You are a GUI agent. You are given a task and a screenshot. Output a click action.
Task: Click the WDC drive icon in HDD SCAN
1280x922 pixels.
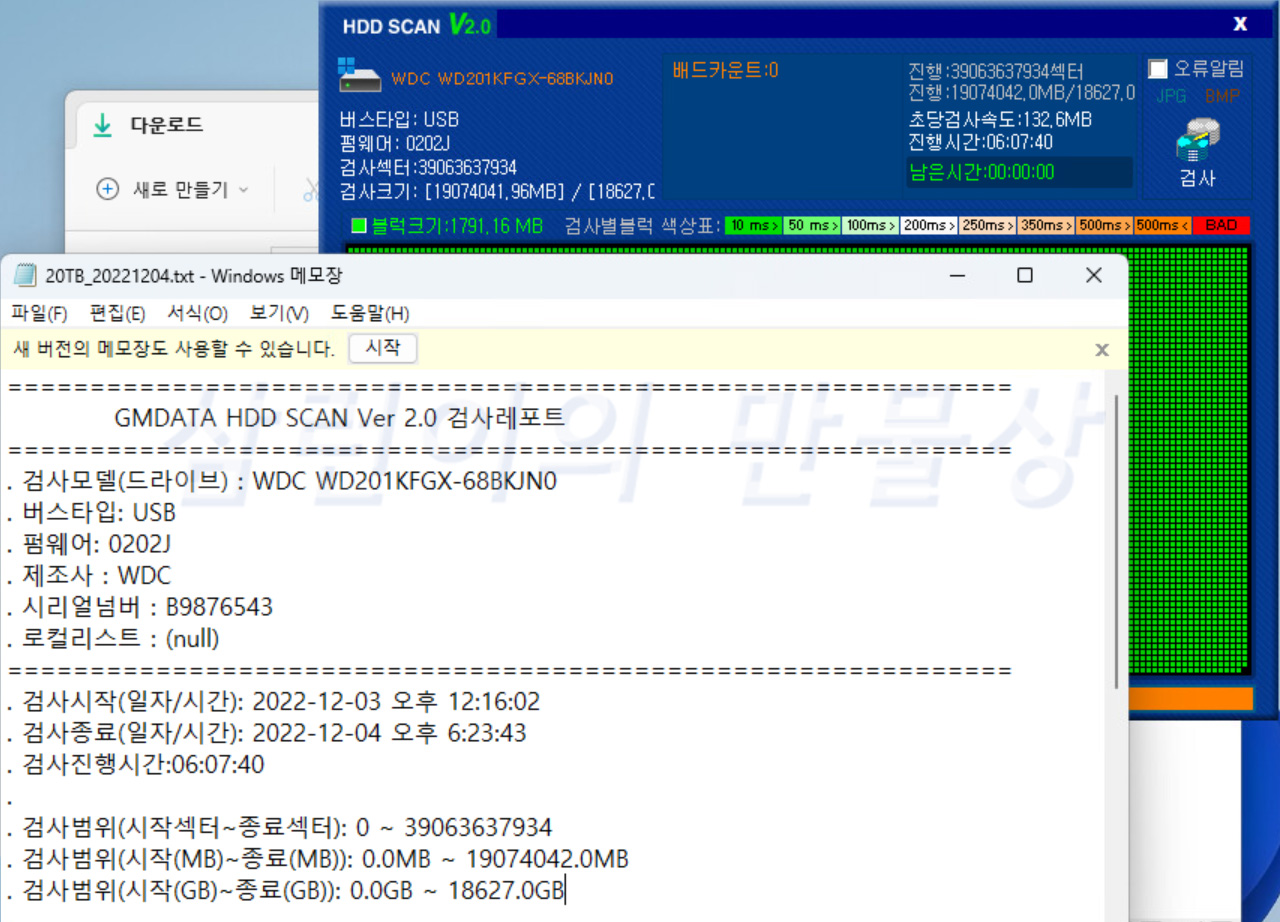click(x=359, y=77)
